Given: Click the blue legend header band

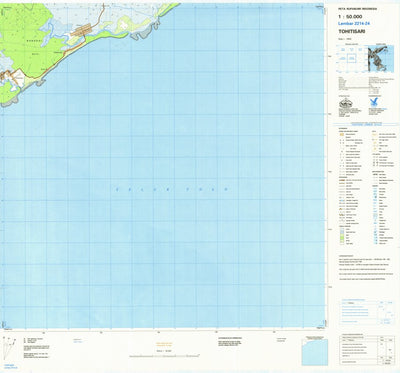Looking at the screenshot, I should click(366, 124).
